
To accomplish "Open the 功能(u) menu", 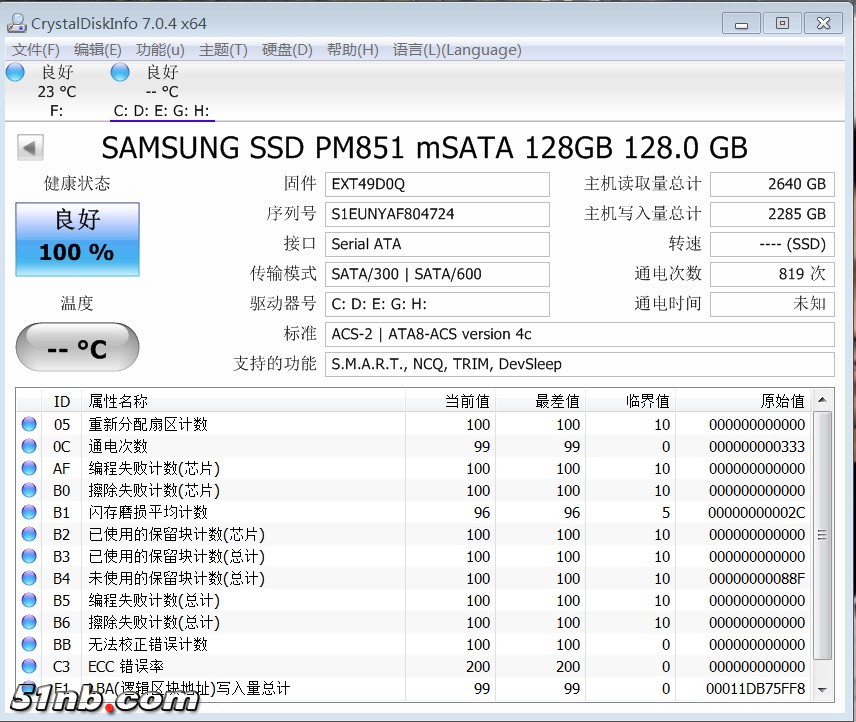I will [160, 50].
